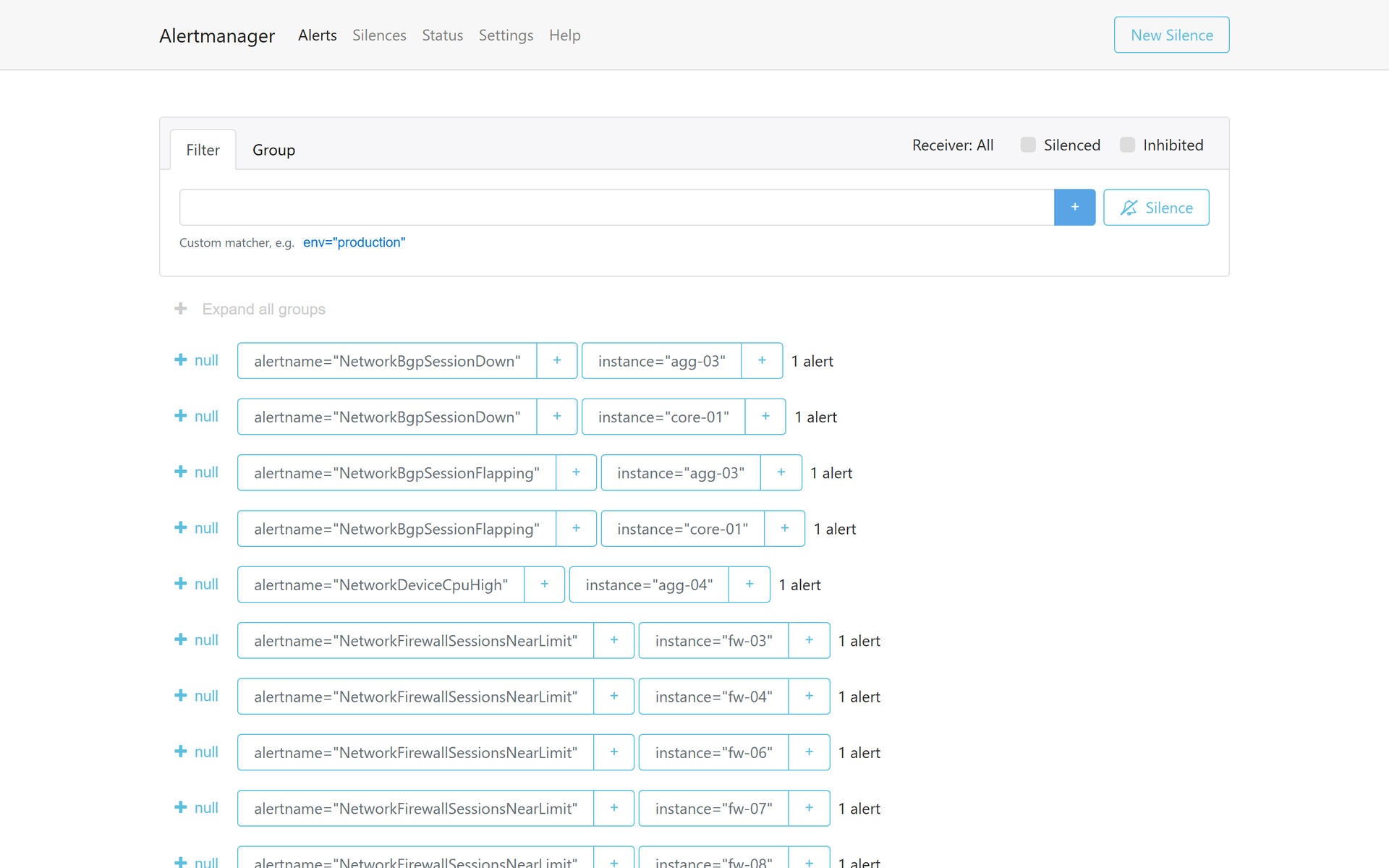This screenshot has width=1389, height=868.
Task: Click plus icon beside instance="core-01" in BgpSessionFlapping row
Action: [784, 529]
